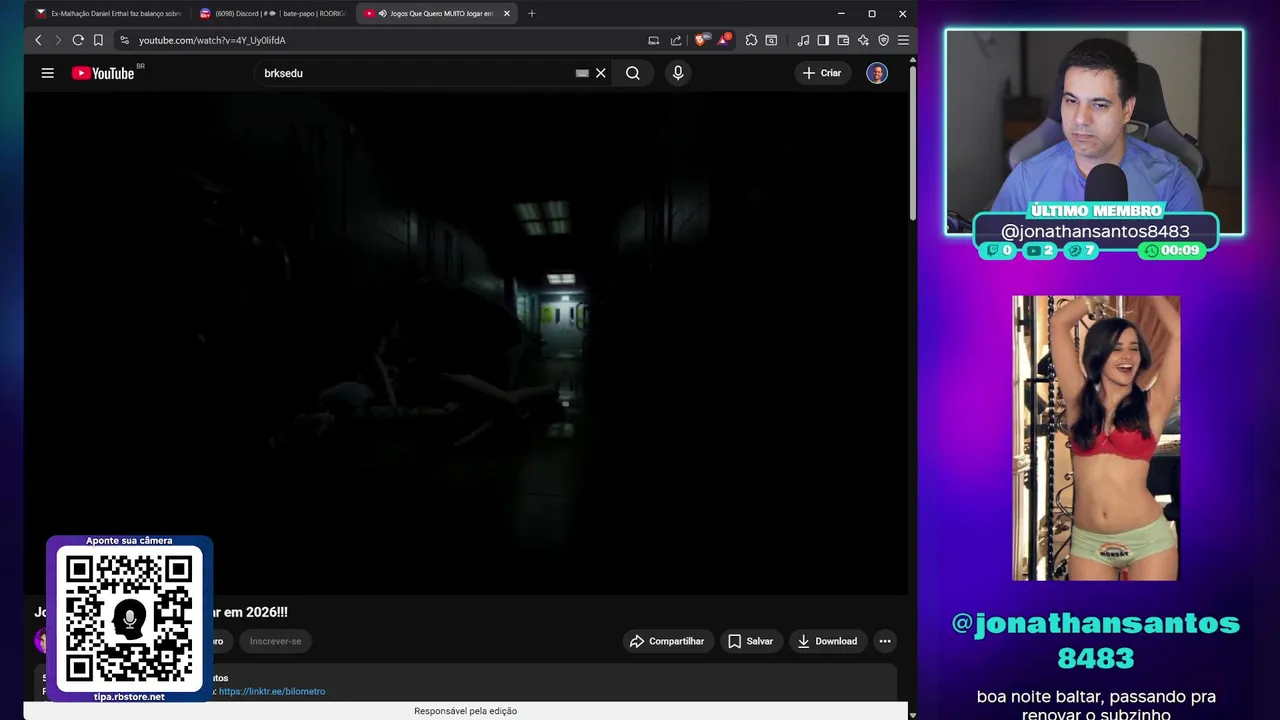Image resolution: width=1280 pixels, height=720 pixels.
Task: Toggle the browser sidebar panel
Action: (823, 40)
